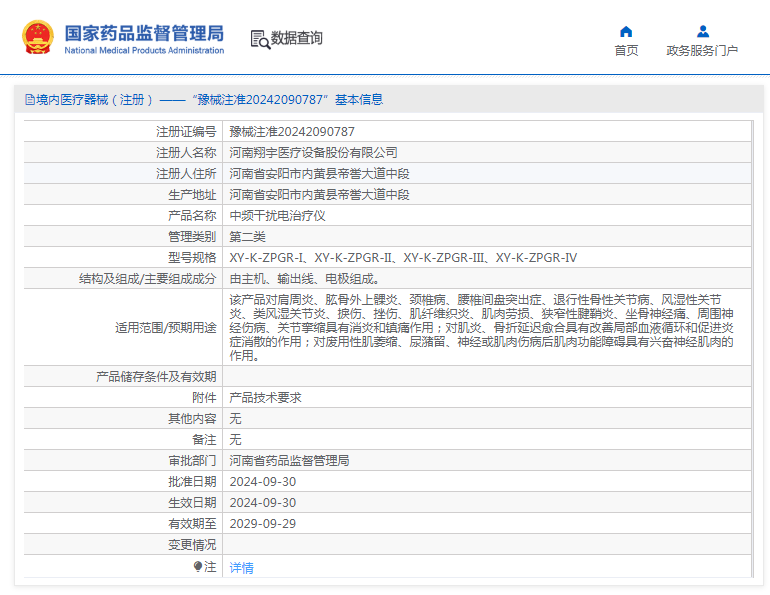Select 河南翔宇医疗设备股份有限公司 registrant name

(313, 153)
